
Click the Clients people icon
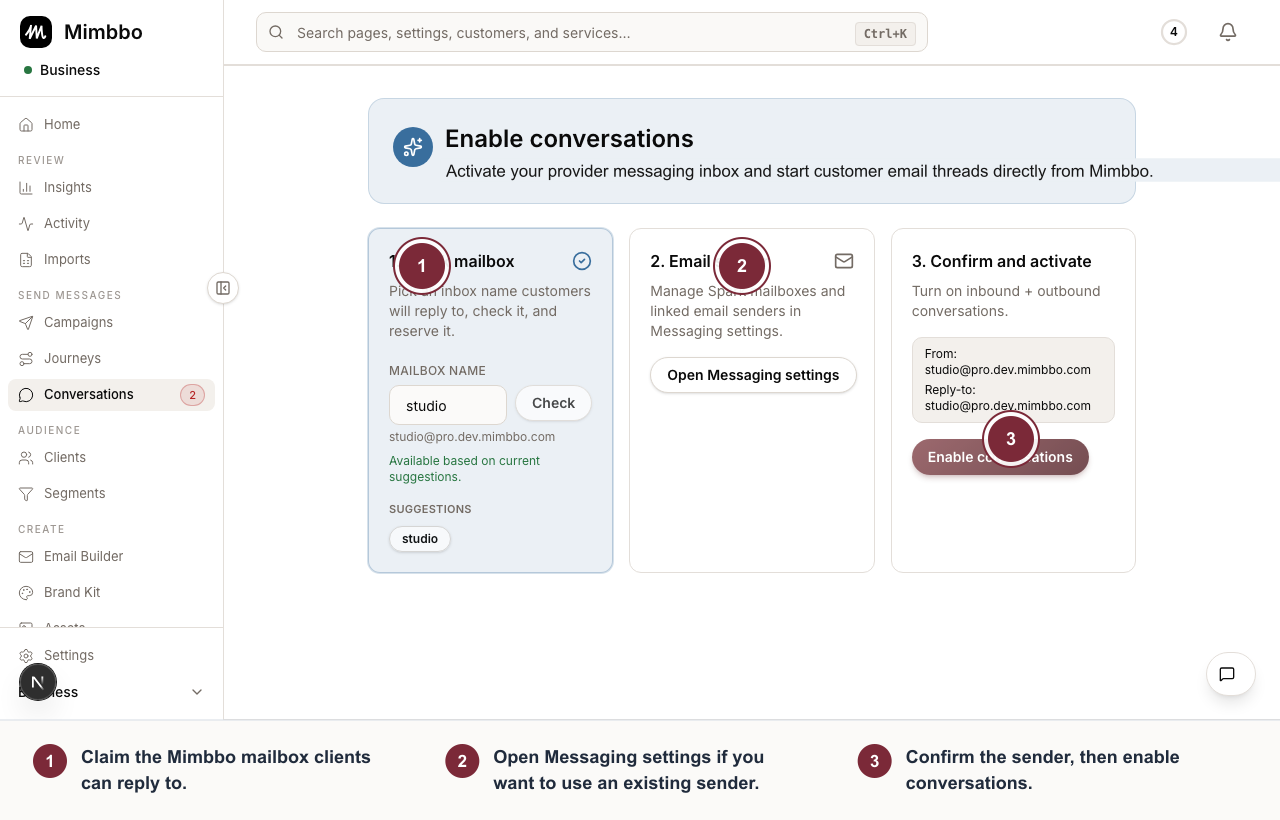point(26,458)
